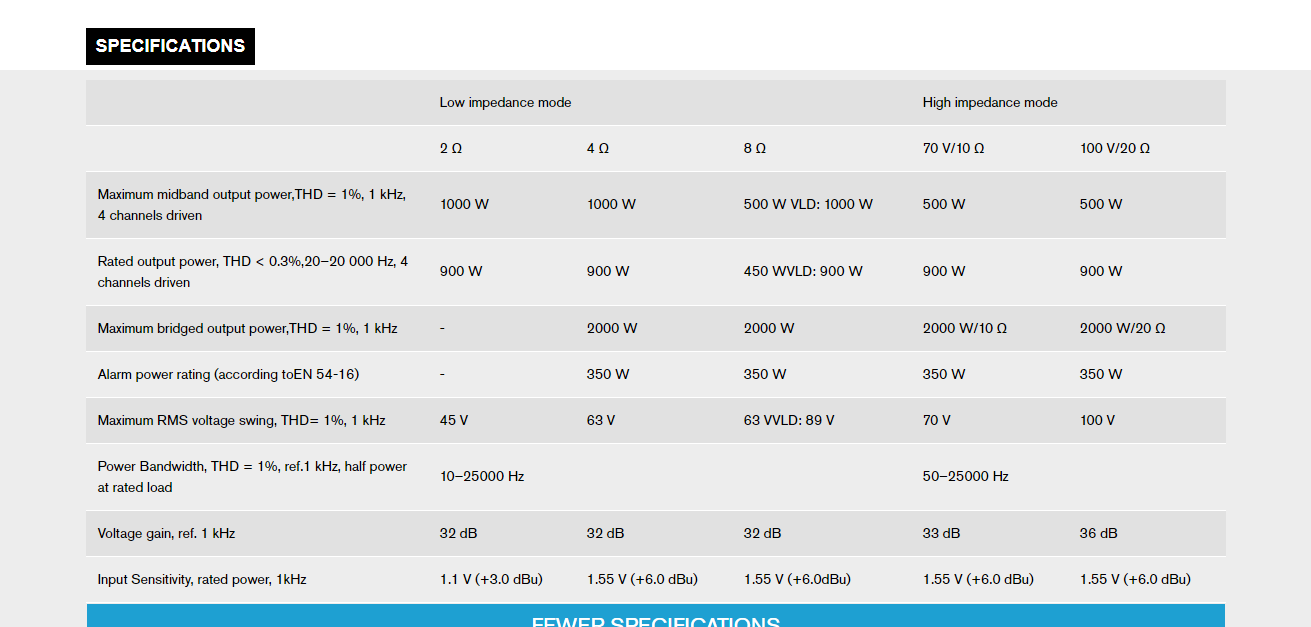Viewport: 1311px width, 627px height.
Task: Click the 63 VVLD: 89 V value
Action: tap(789, 421)
